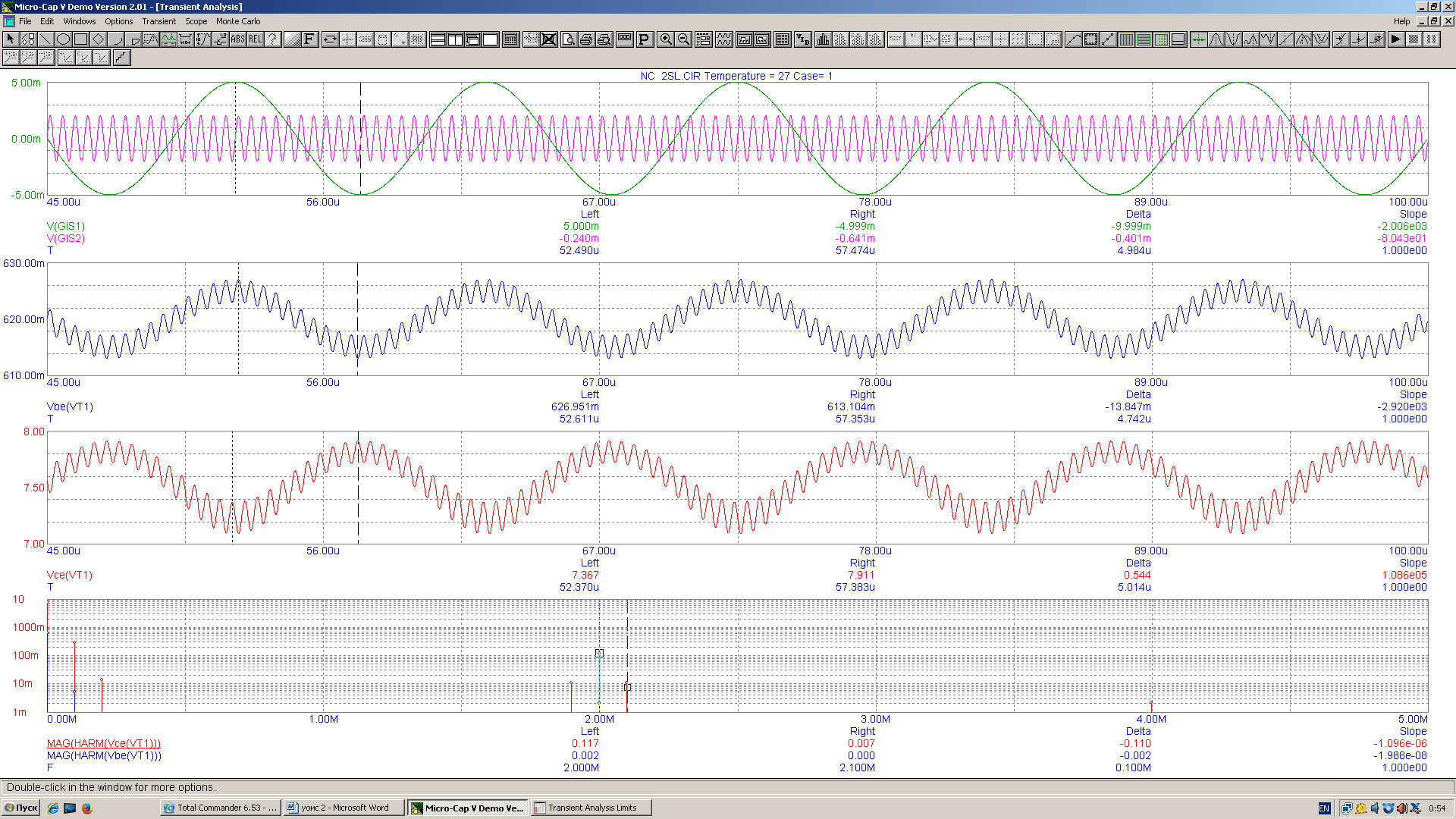Click the 2.00M harmonic marker square
The height and width of the screenshot is (819, 1456).
click(x=599, y=653)
